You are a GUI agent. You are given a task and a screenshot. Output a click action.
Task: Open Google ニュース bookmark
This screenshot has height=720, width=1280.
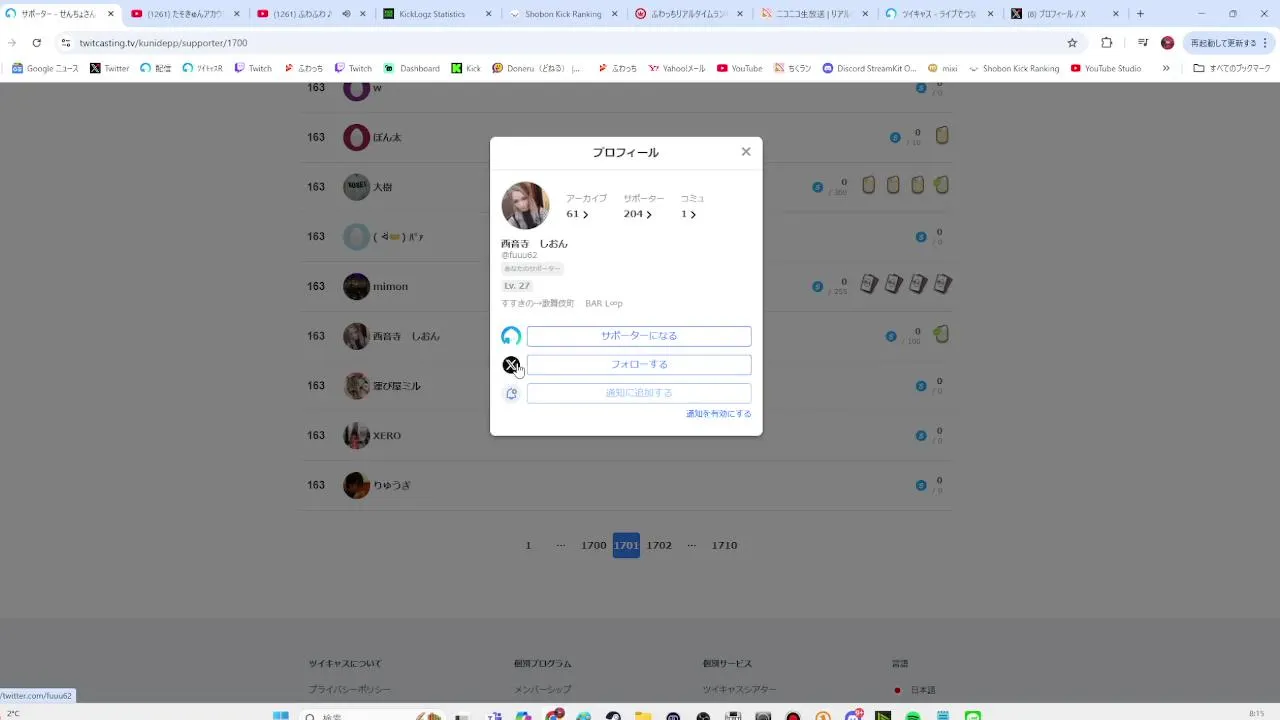pyautogui.click(x=46, y=68)
